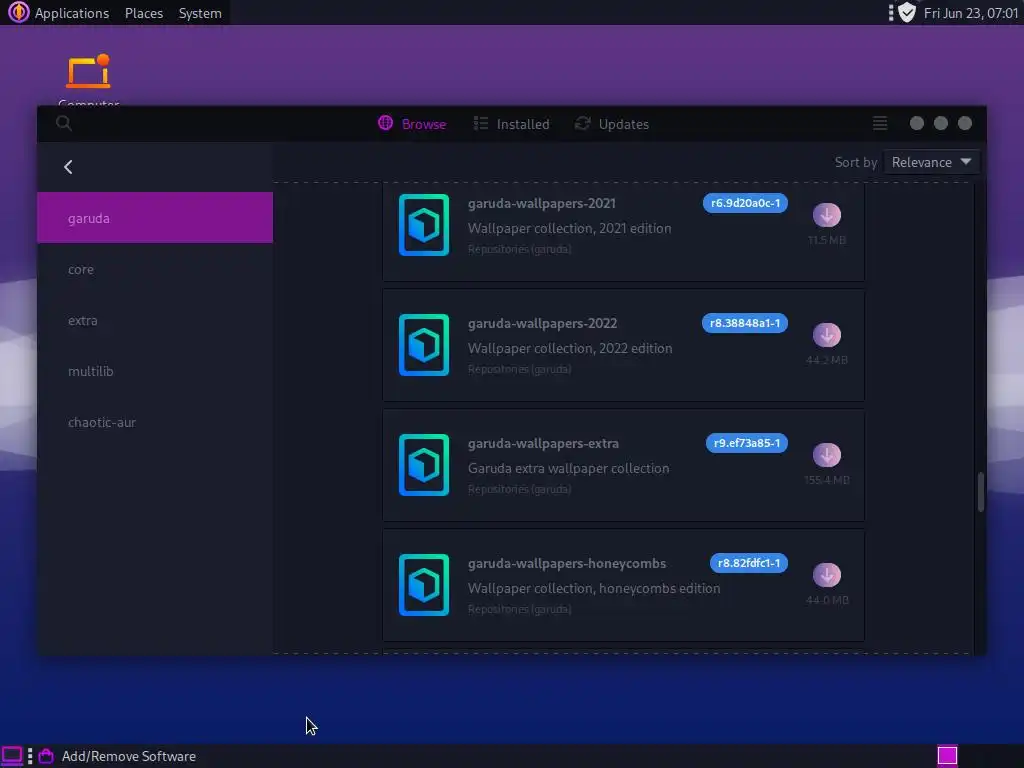Open the Applications menu
The image size is (1024, 768).
click(x=72, y=13)
